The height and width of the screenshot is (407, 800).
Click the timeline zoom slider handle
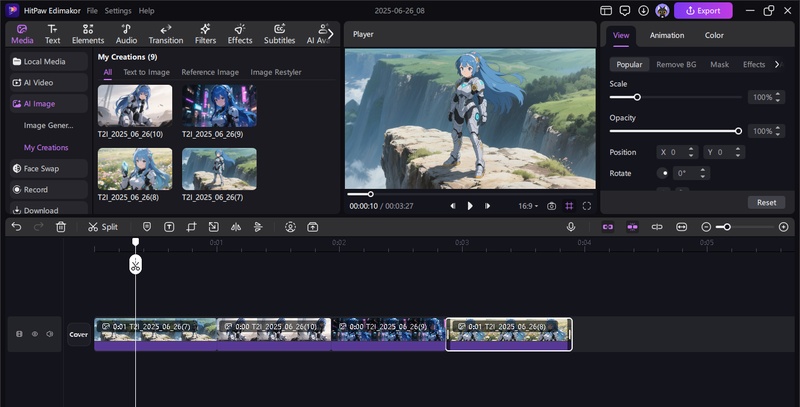[x=727, y=227]
